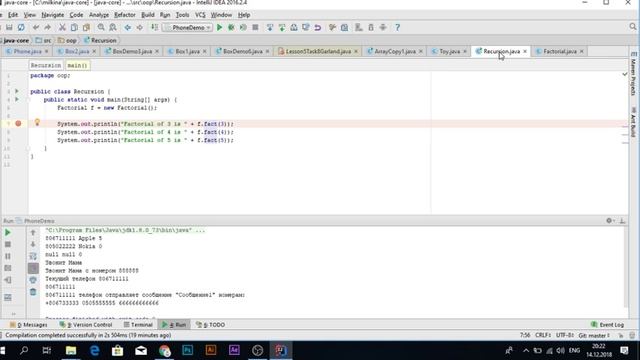Image resolution: width=640 pixels, height=360 pixels.
Task: Toggle the breakpoint on line 7
Action: click(x=18, y=123)
